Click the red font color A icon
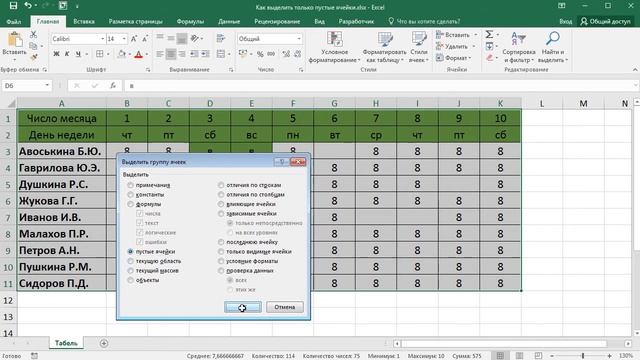The width and height of the screenshot is (640, 360). click(x=138, y=54)
